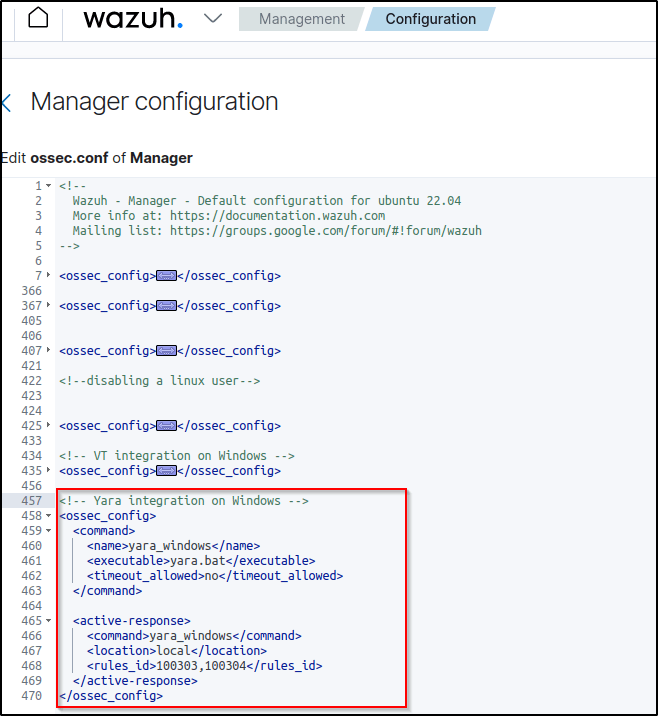Collapse the active-response block at line 465
Viewport: 658px width, 716px height.
[49, 621]
